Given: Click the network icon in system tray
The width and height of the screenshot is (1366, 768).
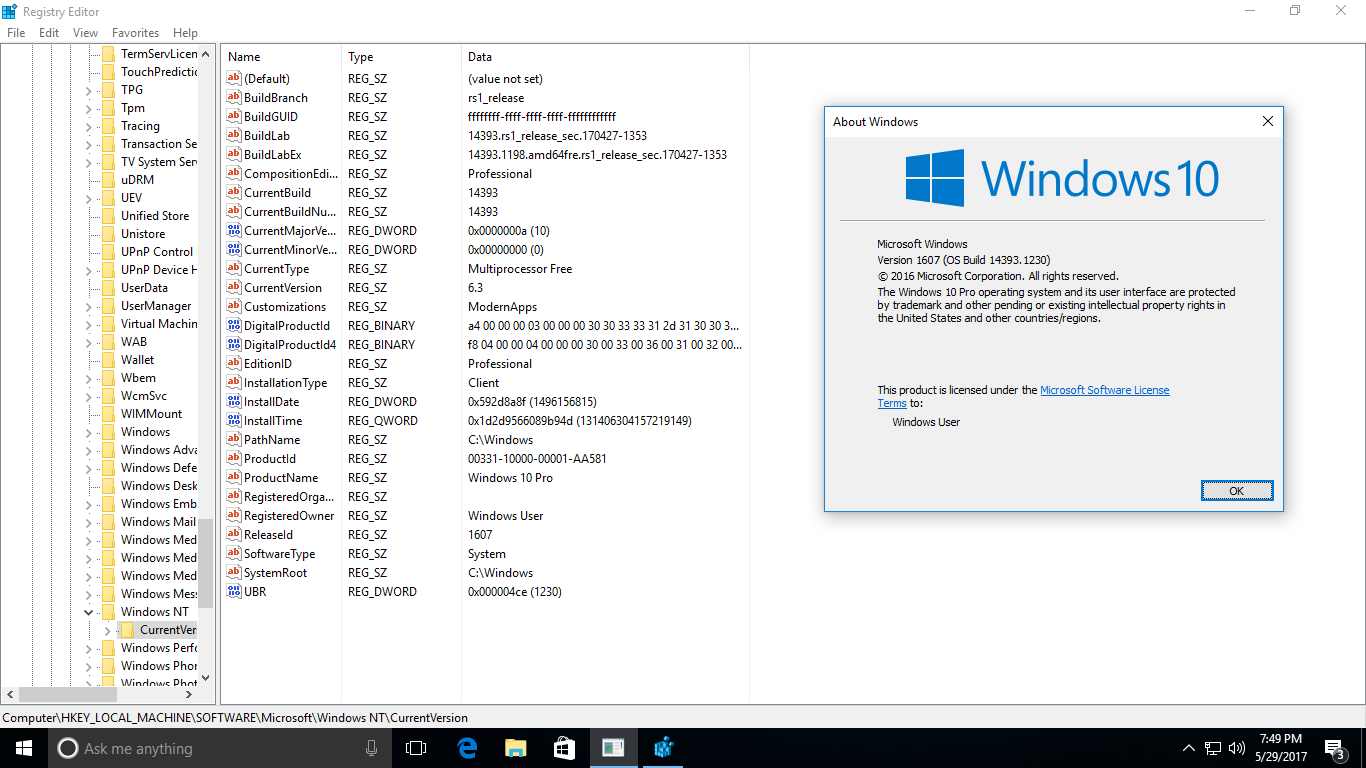Looking at the screenshot, I should pos(1213,748).
